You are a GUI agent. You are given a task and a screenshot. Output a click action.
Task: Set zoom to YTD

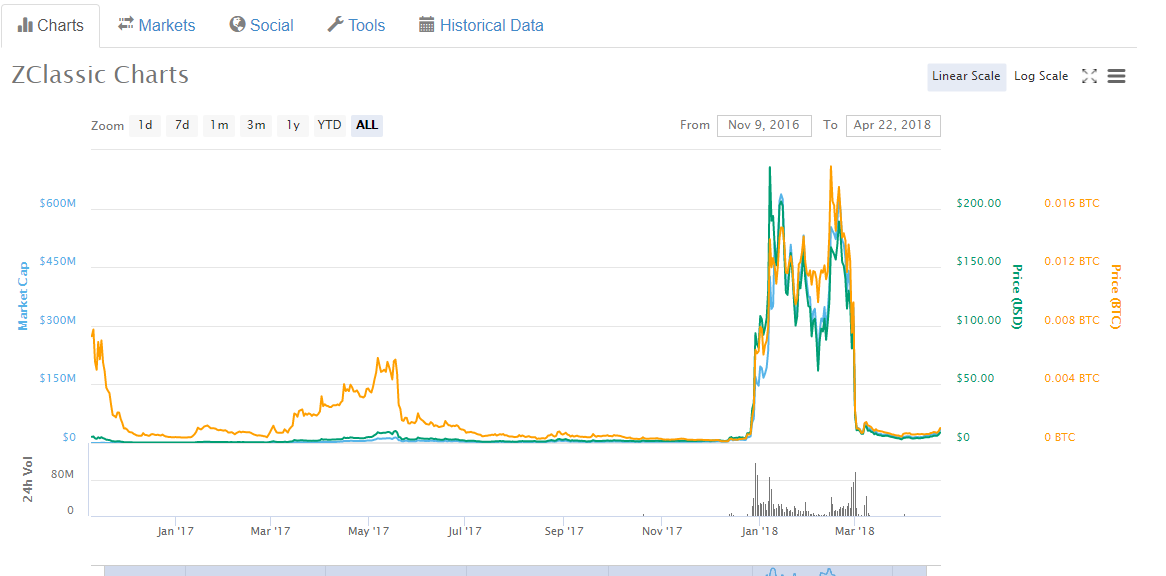pyautogui.click(x=329, y=126)
